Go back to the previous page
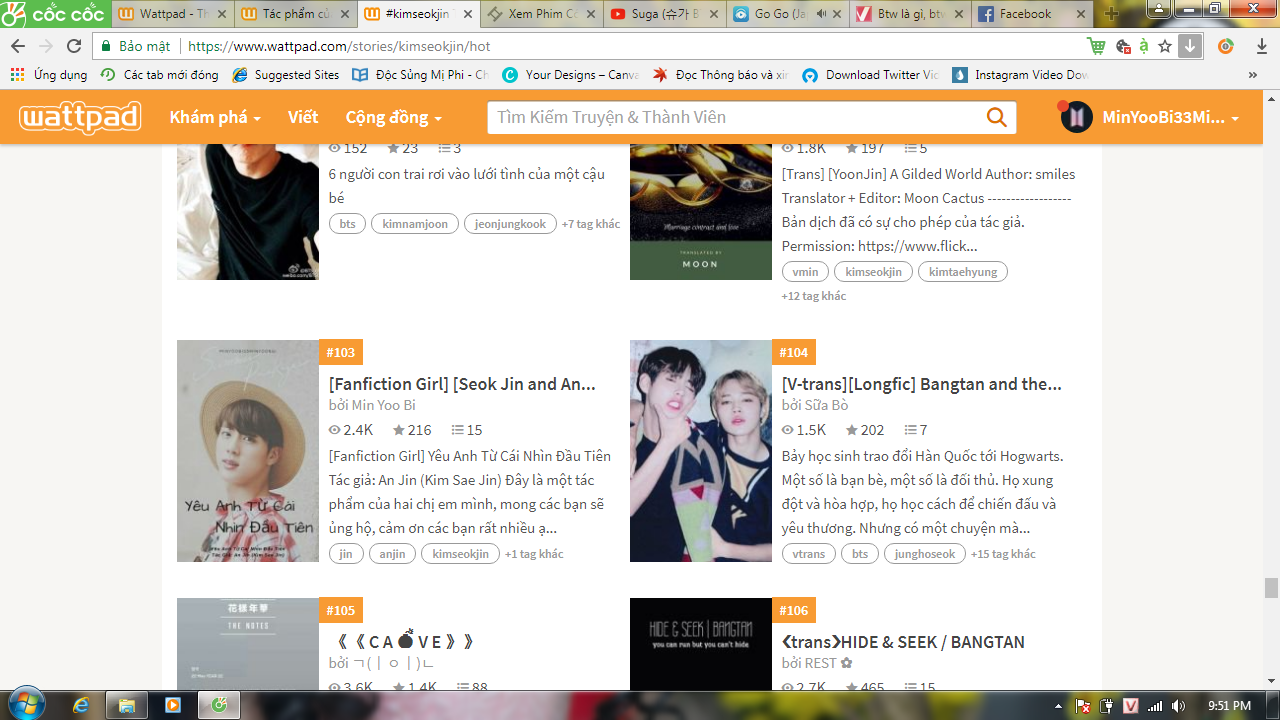The height and width of the screenshot is (720, 1280). click(x=18, y=46)
